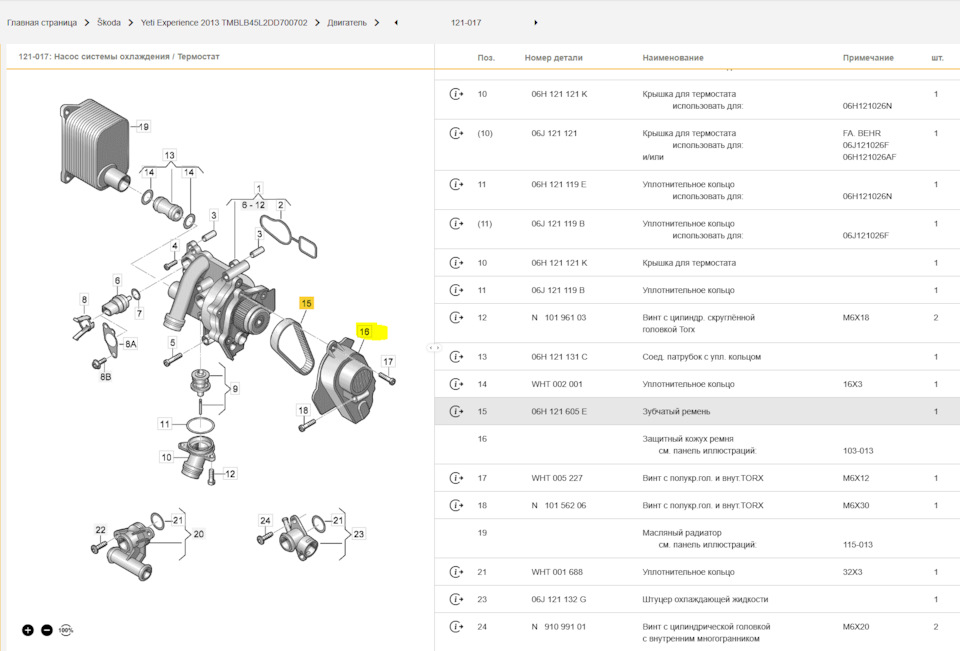960x651 pixels.
Task: Open info icon for N 101 562 06
Action: coord(456,505)
